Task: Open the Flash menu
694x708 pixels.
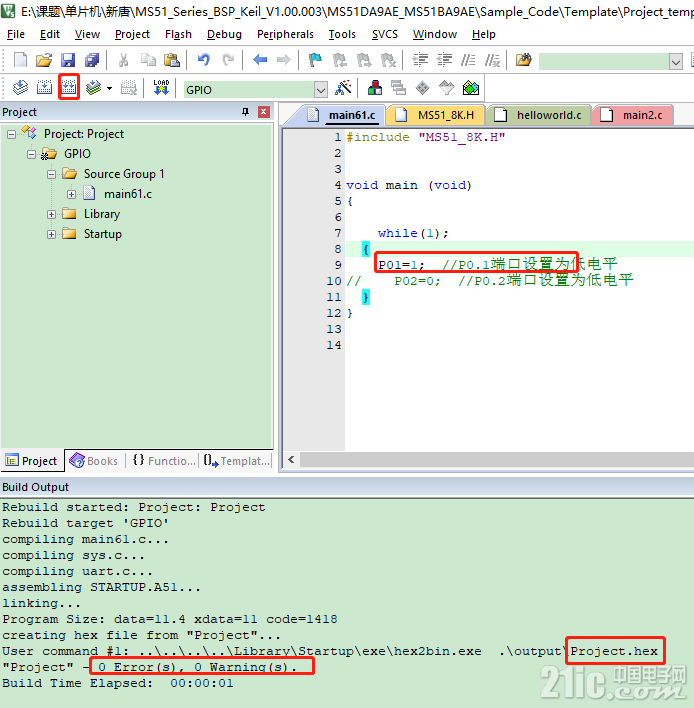Action: pos(178,34)
